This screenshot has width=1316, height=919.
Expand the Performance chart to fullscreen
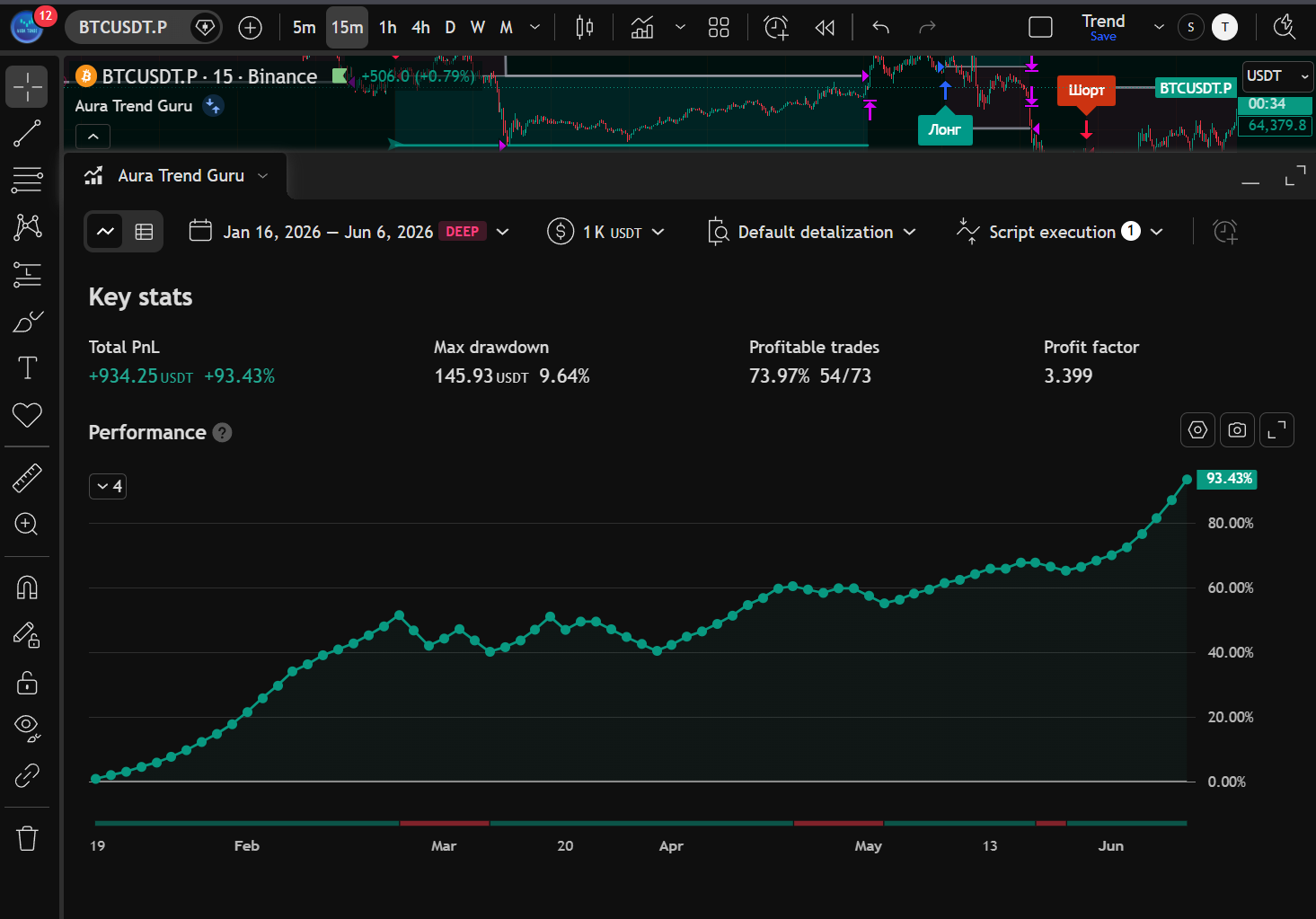coord(1276,430)
